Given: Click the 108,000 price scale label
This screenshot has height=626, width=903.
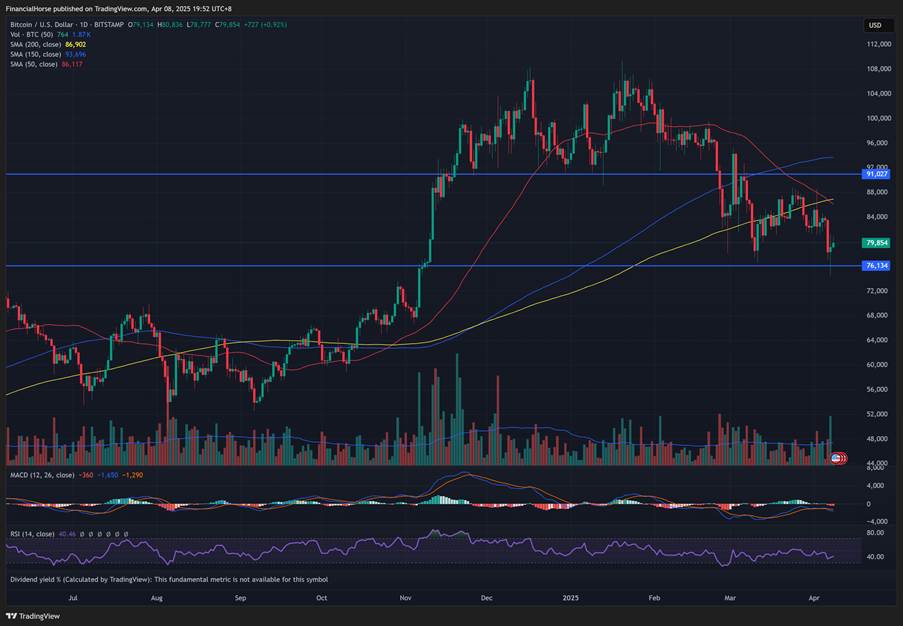Looking at the screenshot, I should (x=878, y=69).
